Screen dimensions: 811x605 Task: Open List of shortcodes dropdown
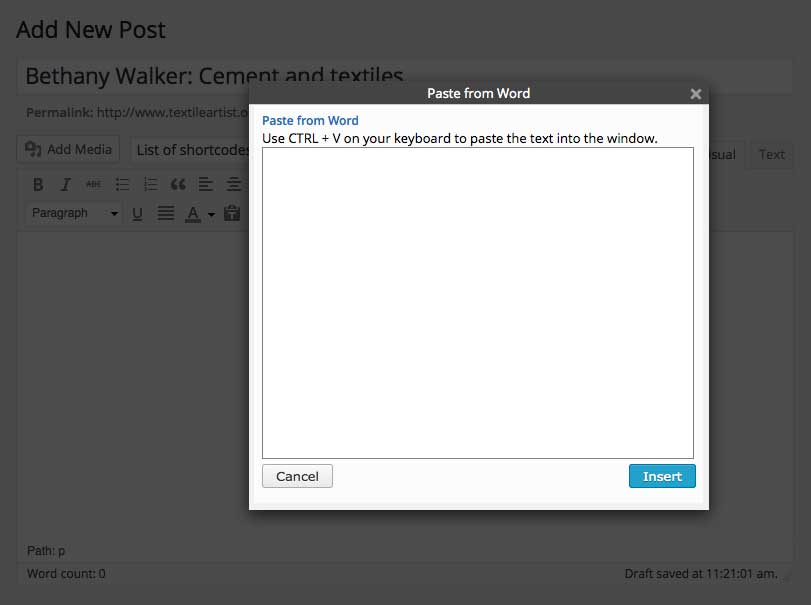[x=191, y=150]
